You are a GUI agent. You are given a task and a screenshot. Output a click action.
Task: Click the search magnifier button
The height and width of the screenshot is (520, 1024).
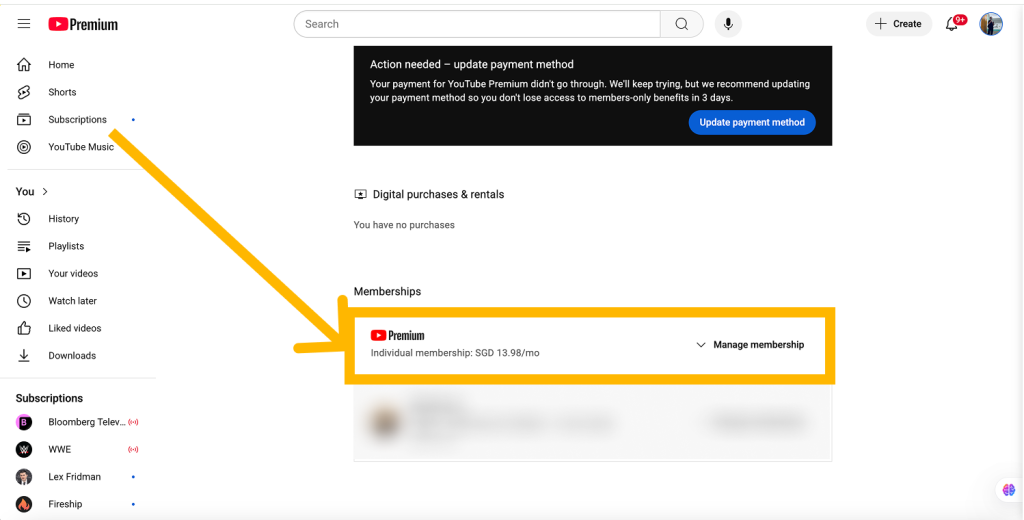pyautogui.click(x=682, y=24)
